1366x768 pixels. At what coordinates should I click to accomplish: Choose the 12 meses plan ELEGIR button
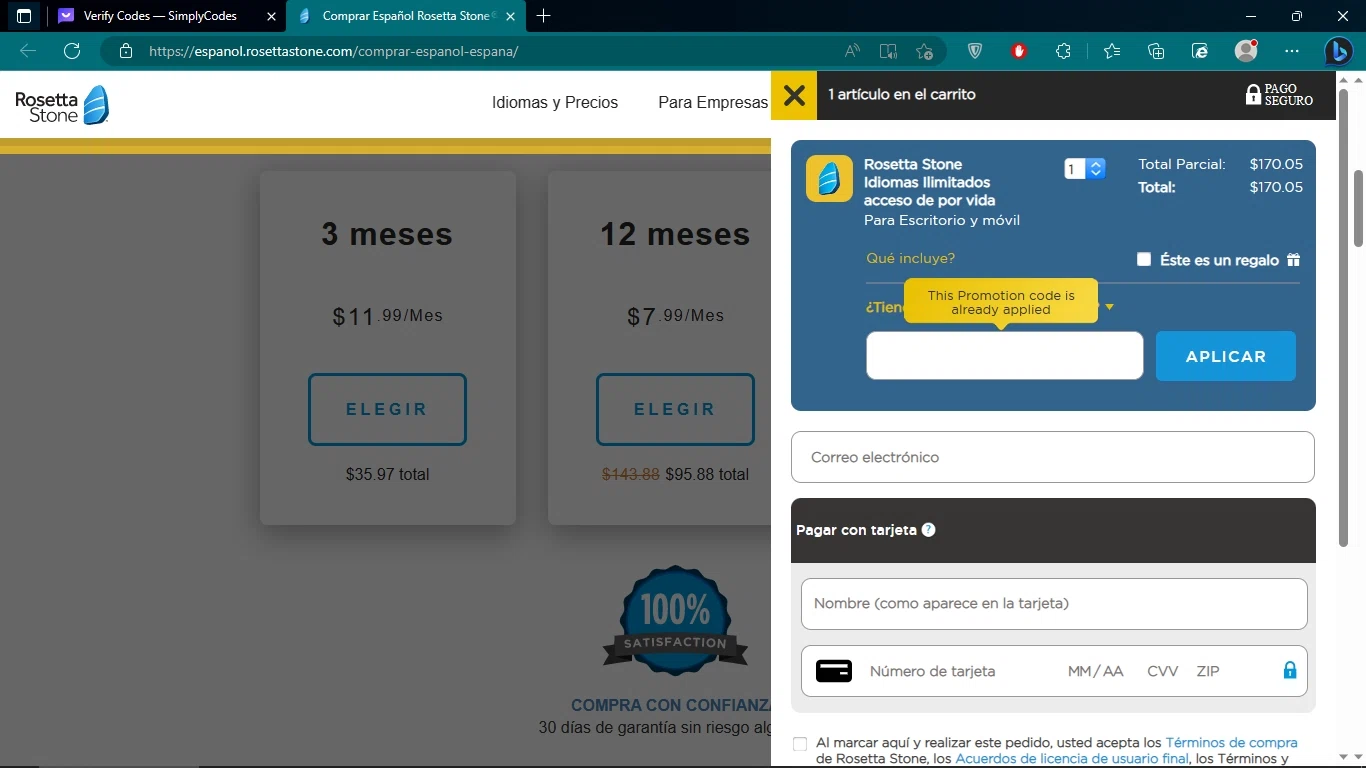pyautogui.click(x=675, y=409)
